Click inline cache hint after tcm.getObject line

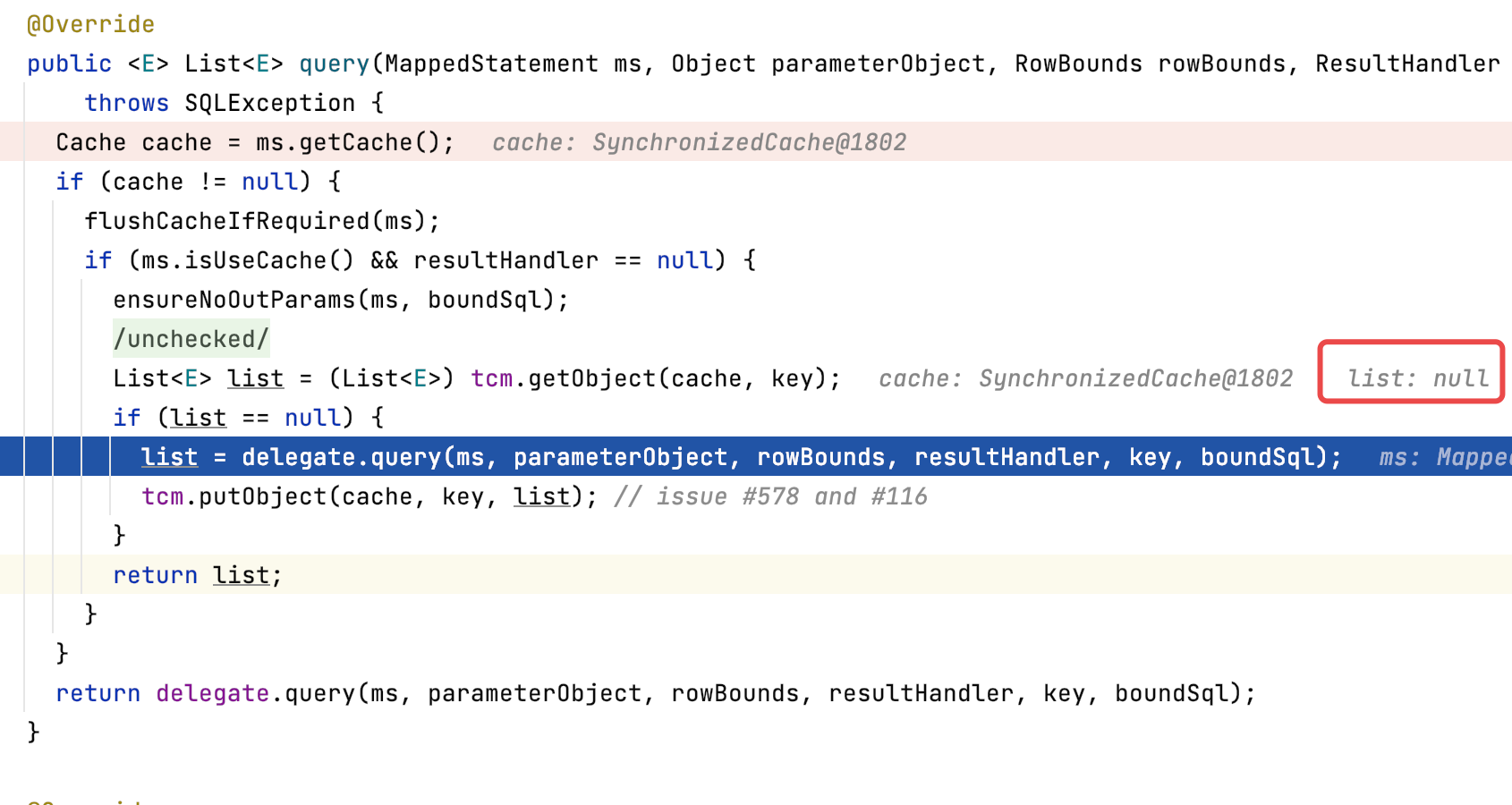(1085, 378)
